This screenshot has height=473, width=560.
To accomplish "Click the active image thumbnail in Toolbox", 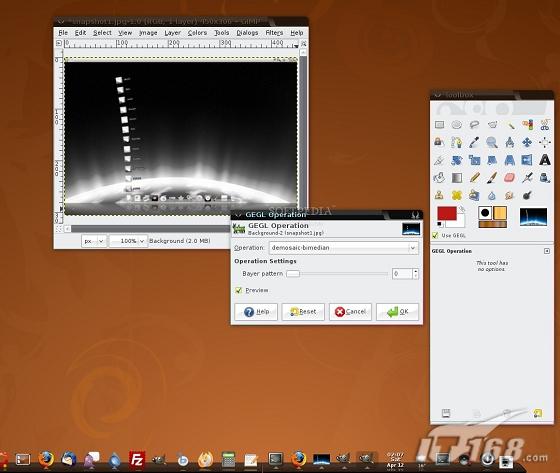I will [533, 217].
